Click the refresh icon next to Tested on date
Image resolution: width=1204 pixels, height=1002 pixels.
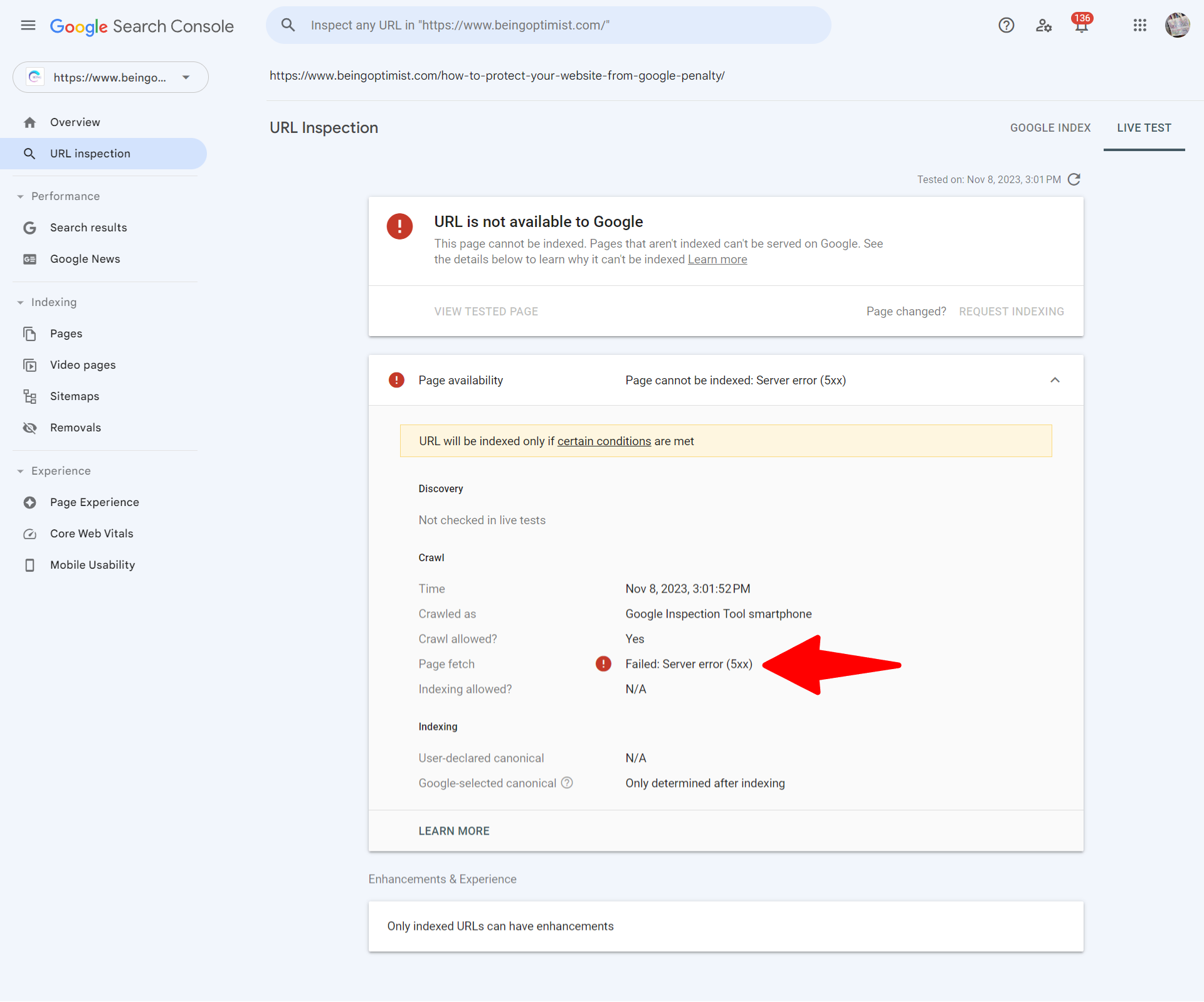pos(1074,179)
